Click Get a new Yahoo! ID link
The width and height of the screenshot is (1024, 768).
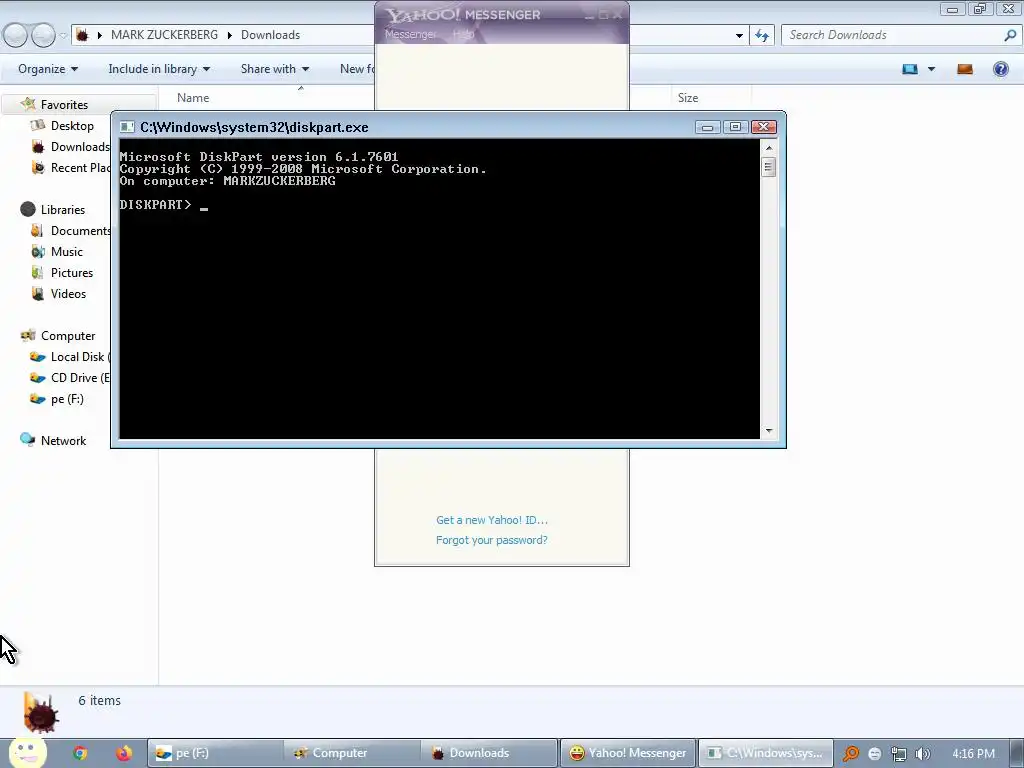pos(492,520)
